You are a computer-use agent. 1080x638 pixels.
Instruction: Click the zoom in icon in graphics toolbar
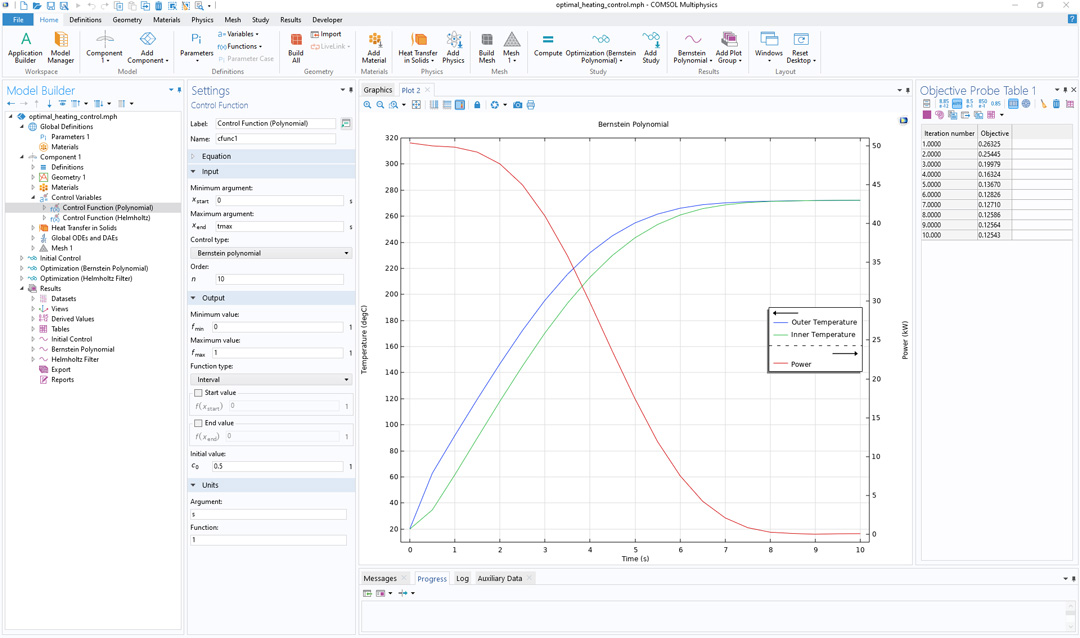pos(368,105)
